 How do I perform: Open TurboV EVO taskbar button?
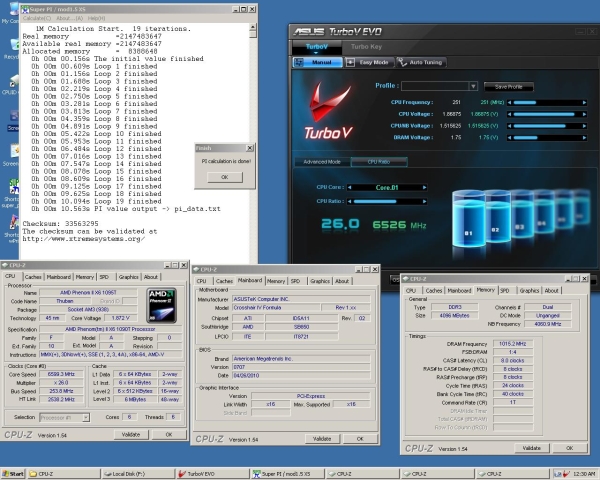click(x=212, y=474)
